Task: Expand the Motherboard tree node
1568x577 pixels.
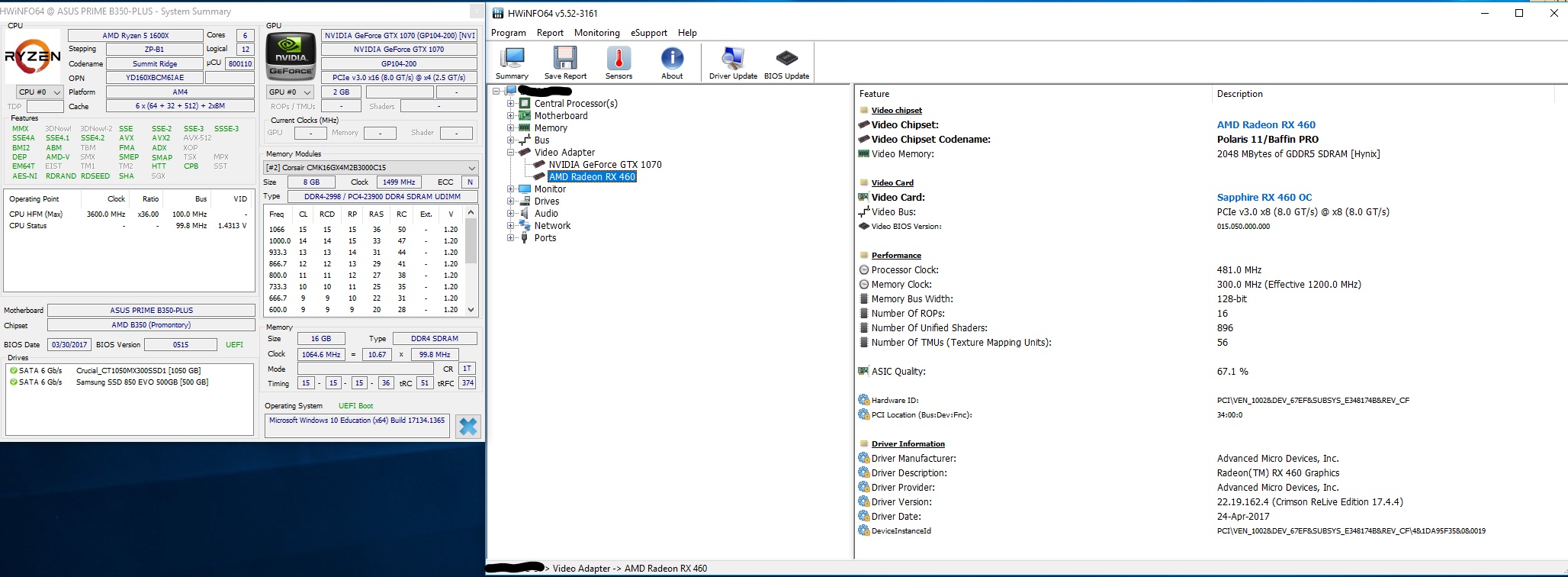Action: 510,116
